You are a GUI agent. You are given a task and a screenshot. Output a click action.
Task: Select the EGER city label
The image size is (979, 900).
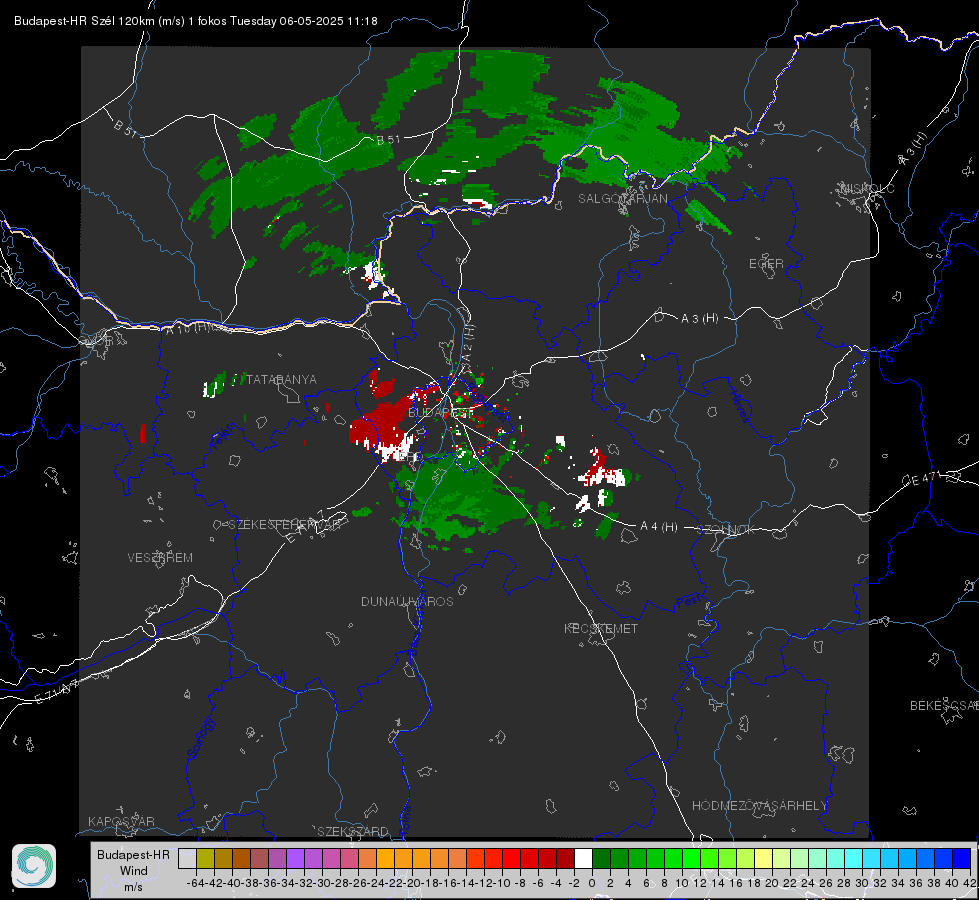pos(766,264)
